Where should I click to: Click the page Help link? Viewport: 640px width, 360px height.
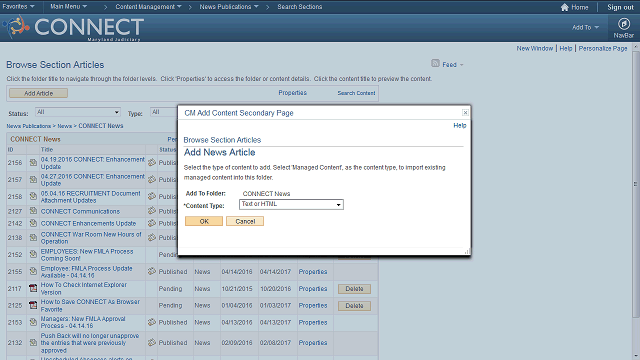[566, 49]
